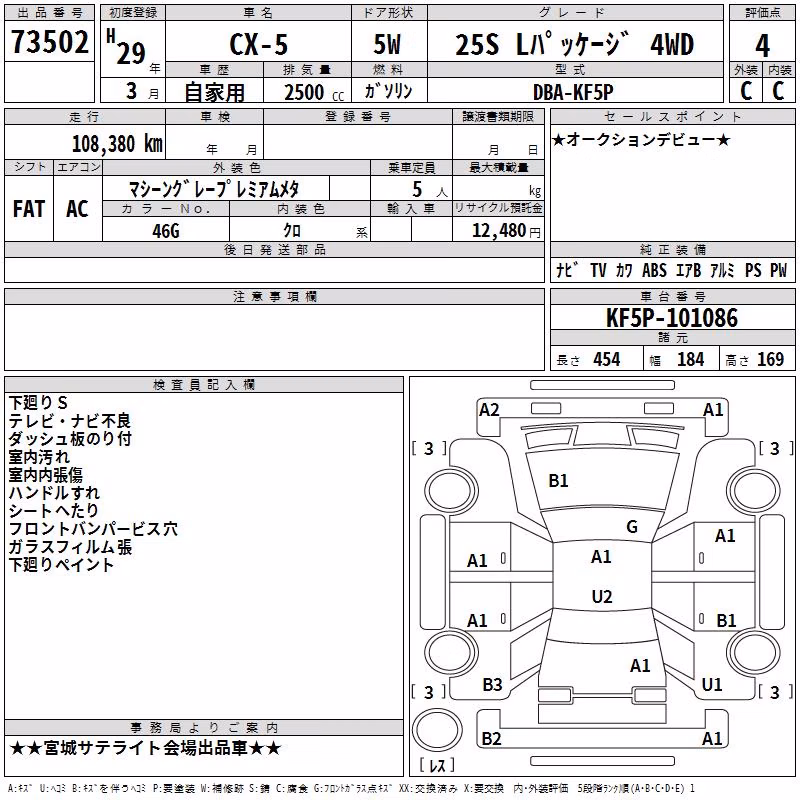
Task: Click the spare tire circle above レス
Action: 437,729
